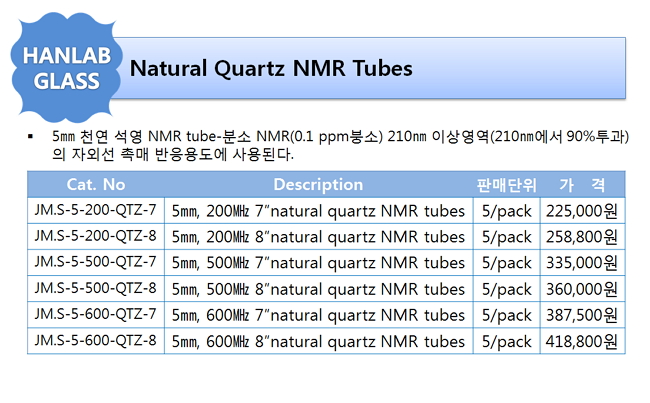Select cell 'JM.S-5-500-QTZ-7'
This screenshot has height=403, width=650.
coord(95,262)
